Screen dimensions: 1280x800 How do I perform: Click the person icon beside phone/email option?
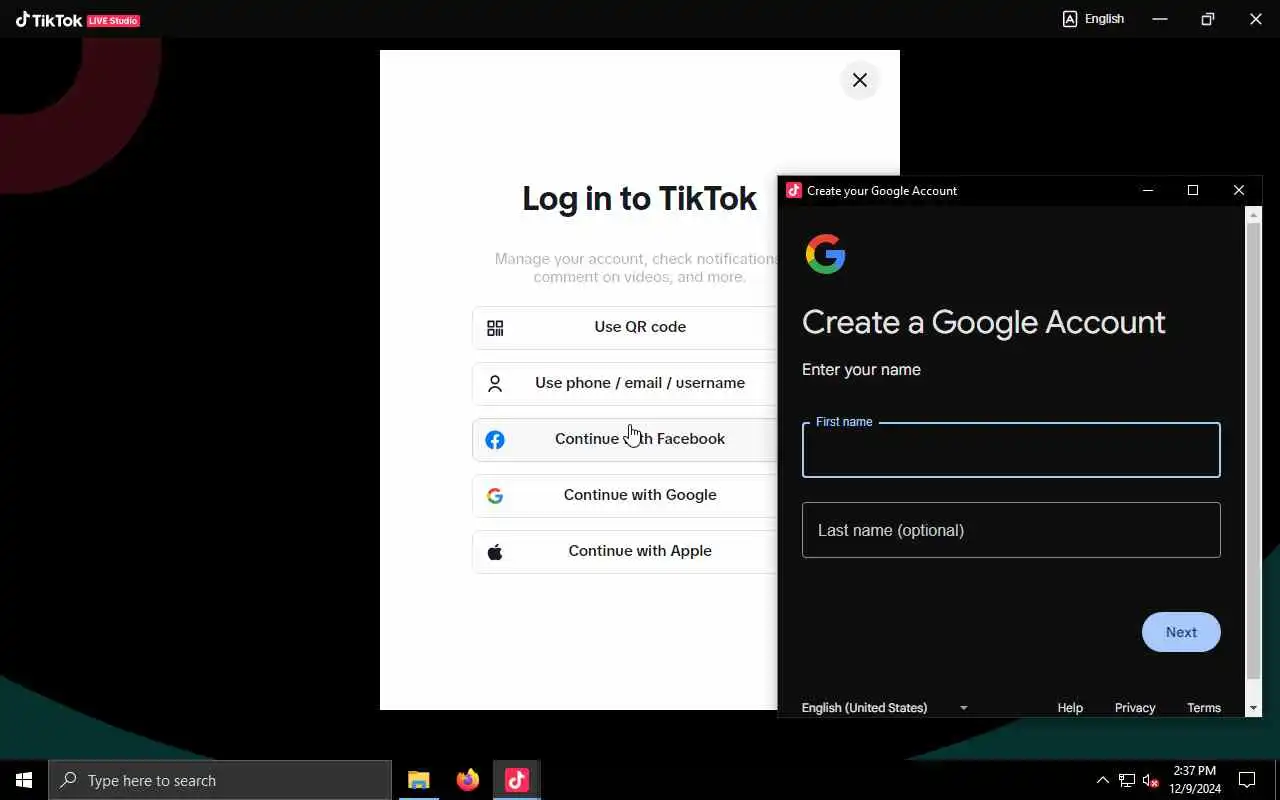[x=495, y=384]
